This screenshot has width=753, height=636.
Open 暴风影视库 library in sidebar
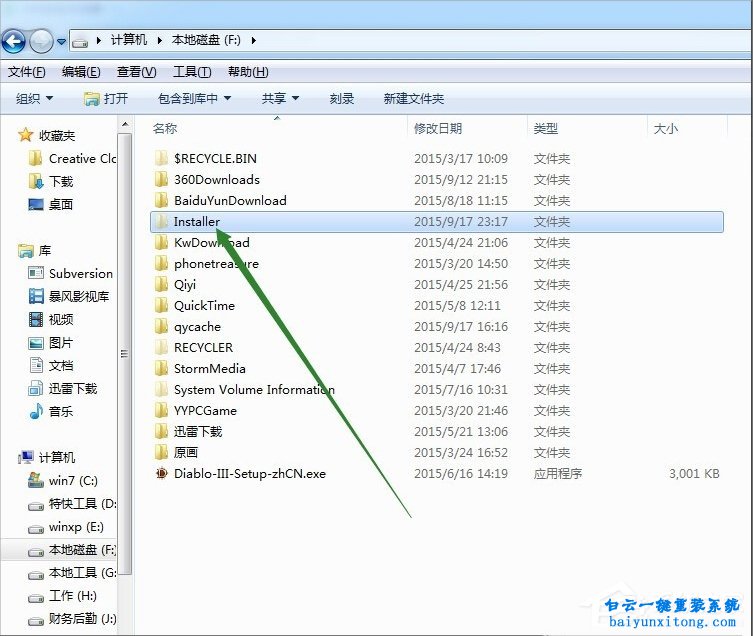pyautogui.click(x=69, y=296)
